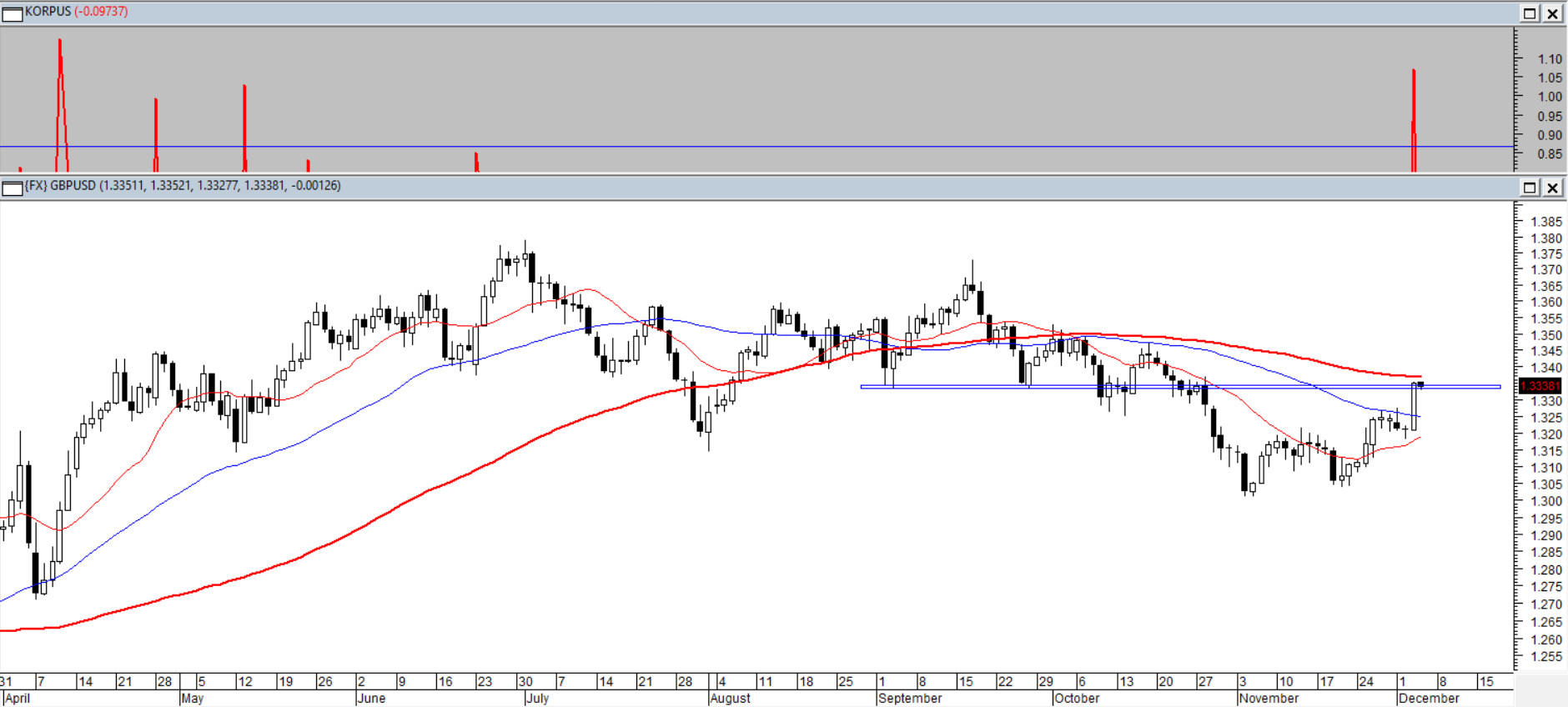Select the blue threshold line in KORPUS panel
The image size is (1568, 707).
751,147
